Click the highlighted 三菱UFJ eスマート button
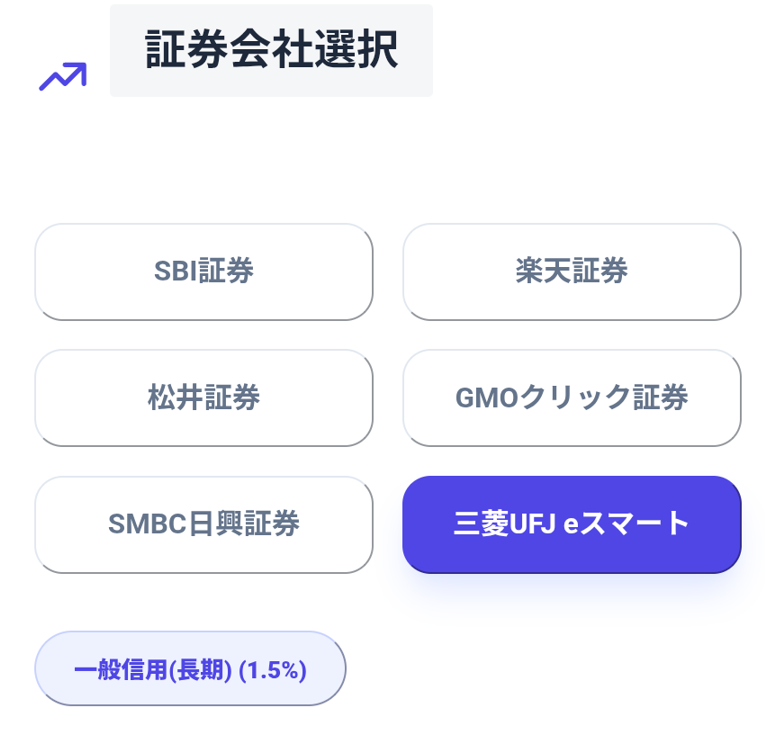Screen dimensions: 765x729 (571, 524)
